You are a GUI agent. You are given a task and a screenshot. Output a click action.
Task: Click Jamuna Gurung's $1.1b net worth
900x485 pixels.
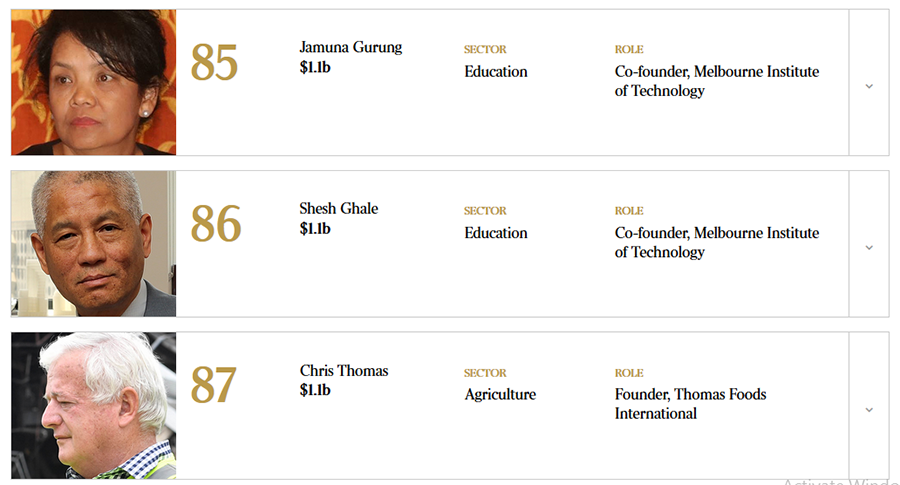click(x=315, y=68)
